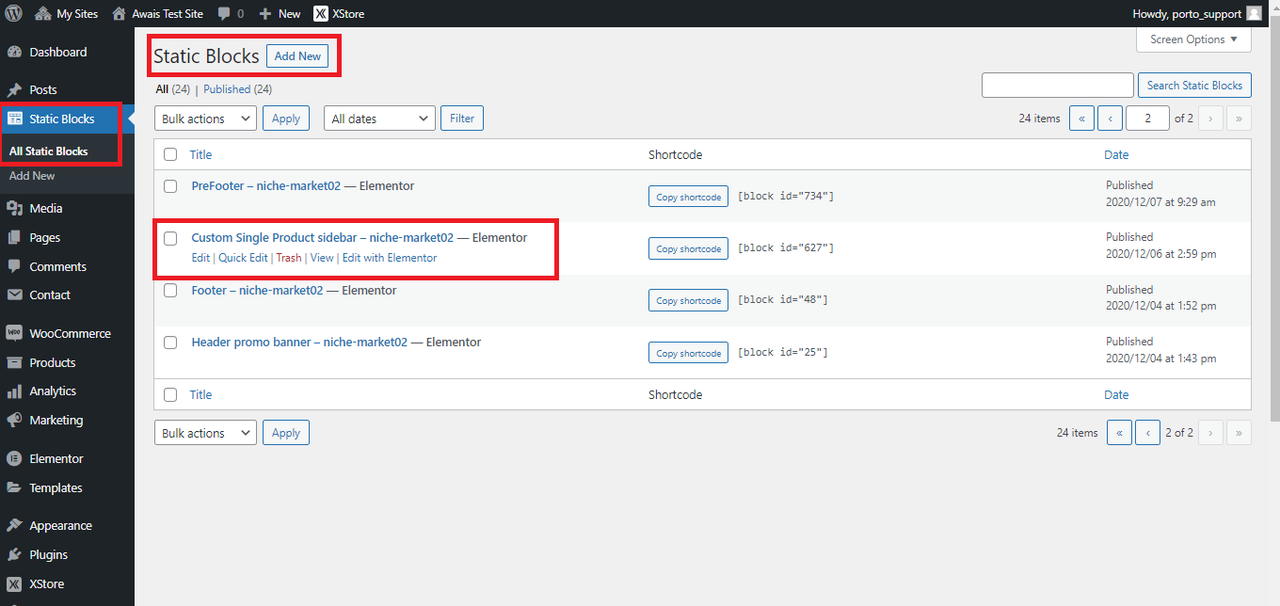The width and height of the screenshot is (1280, 606).
Task: Click the Posts pushpin icon
Action: tap(15, 90)
